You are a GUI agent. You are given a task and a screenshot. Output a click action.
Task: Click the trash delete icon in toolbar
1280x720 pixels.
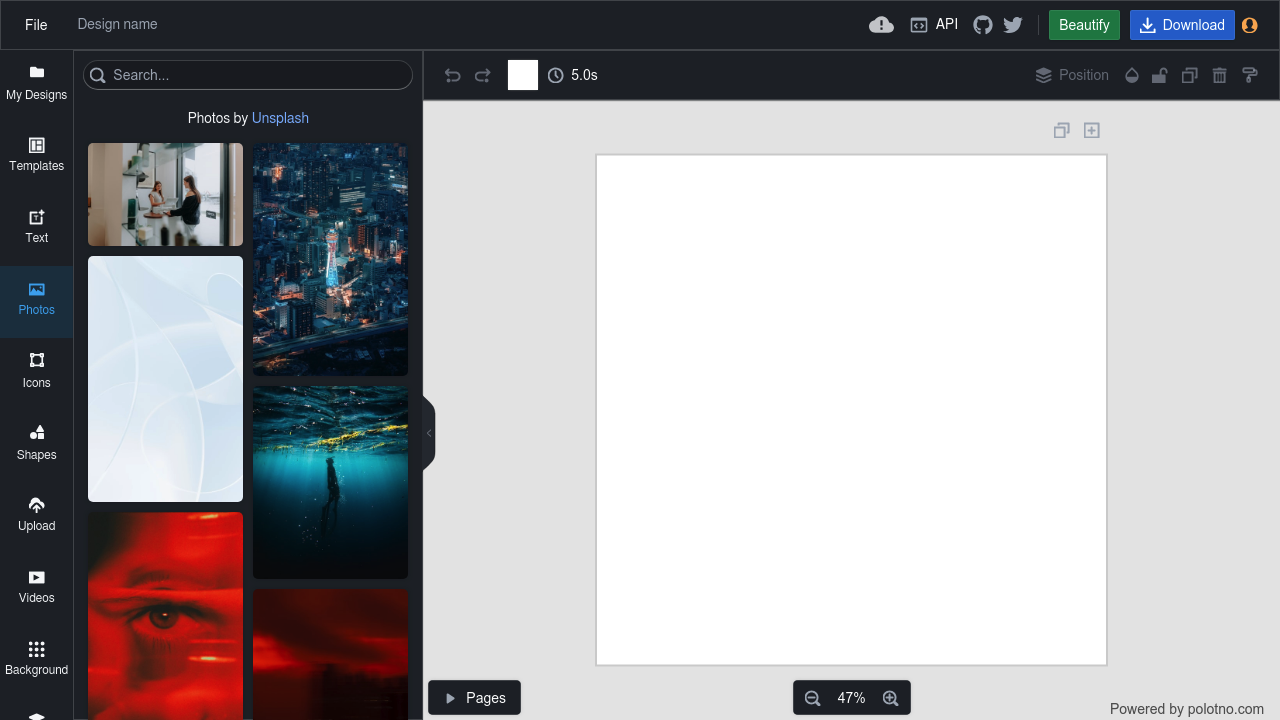tap(1219, 76)
